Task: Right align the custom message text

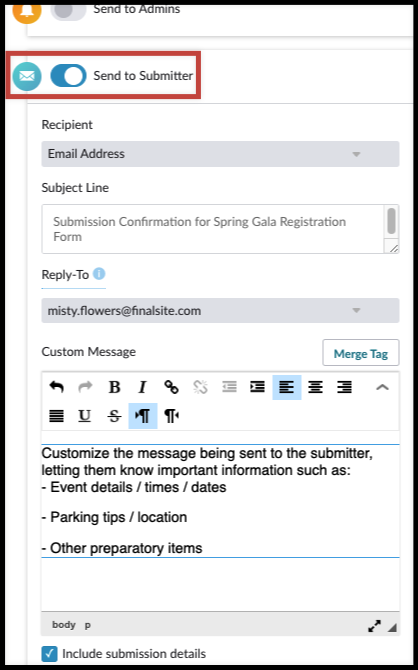Action: point(344,387)
